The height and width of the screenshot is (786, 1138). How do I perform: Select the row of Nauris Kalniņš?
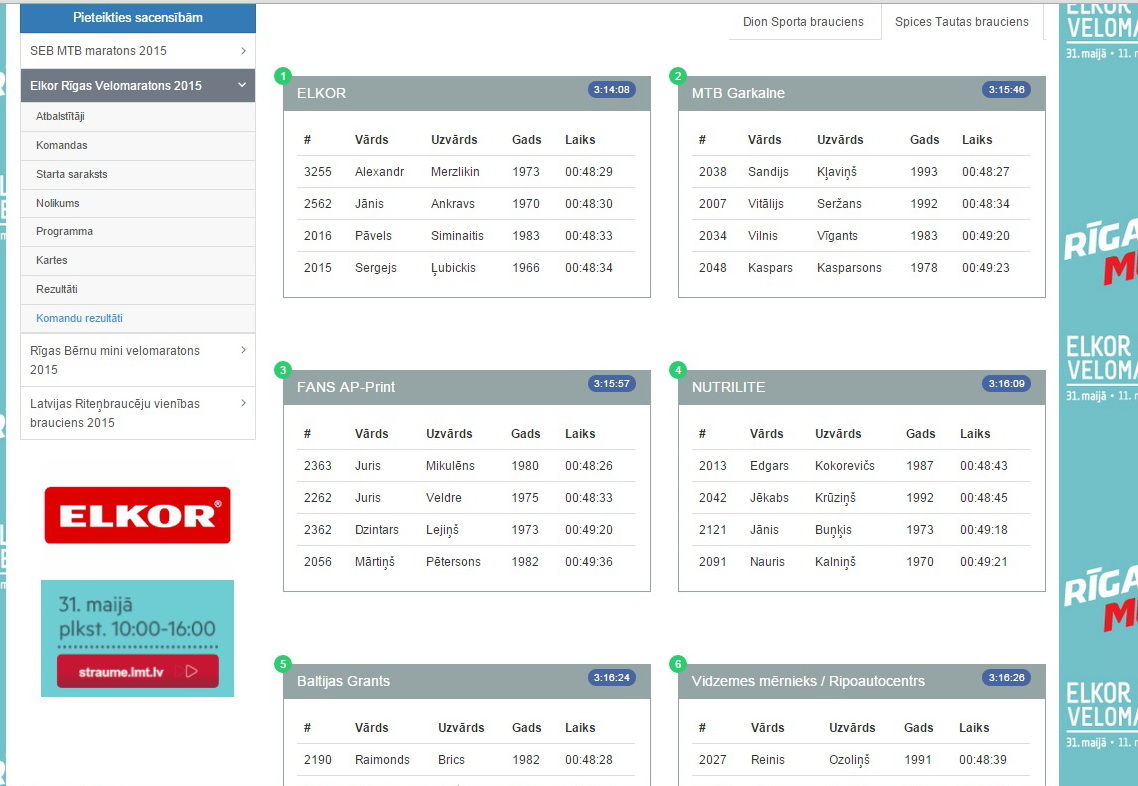[861, 562]
